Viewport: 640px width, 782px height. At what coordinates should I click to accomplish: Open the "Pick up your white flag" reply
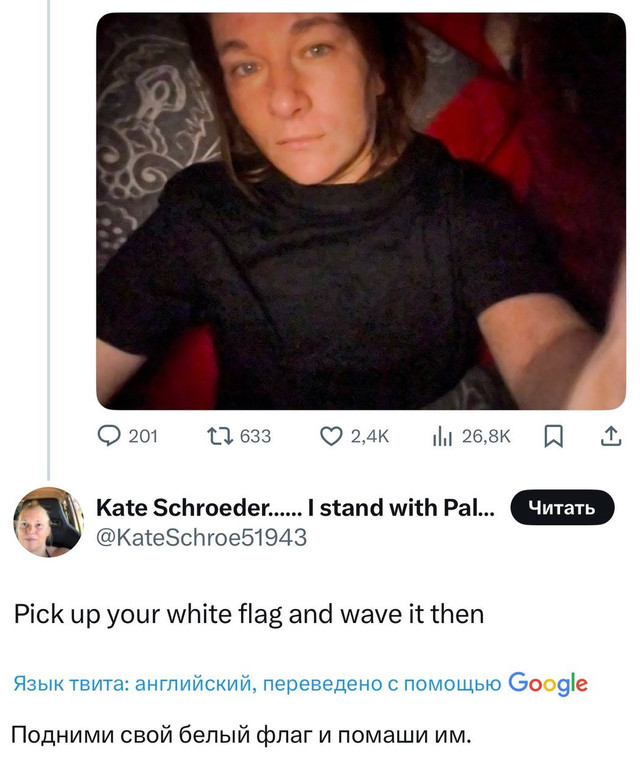(x=249, y=614)
